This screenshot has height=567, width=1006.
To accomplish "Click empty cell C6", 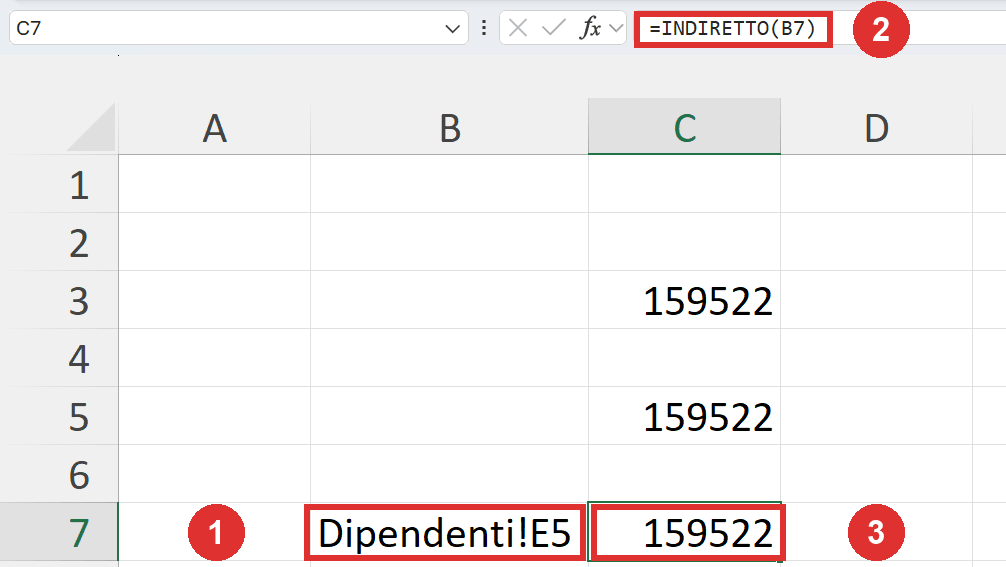I will pyautogui.click(x=685, y=474).
